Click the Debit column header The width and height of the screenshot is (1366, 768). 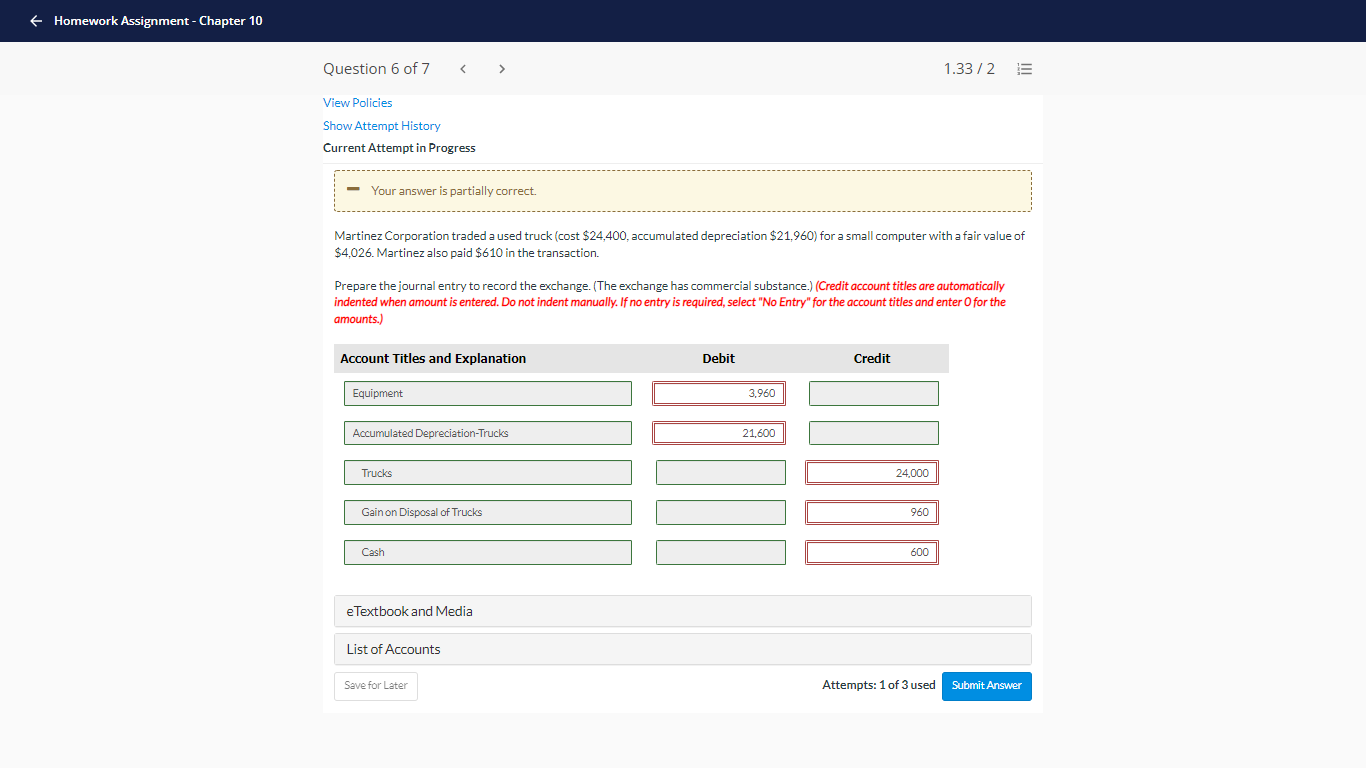719,359
